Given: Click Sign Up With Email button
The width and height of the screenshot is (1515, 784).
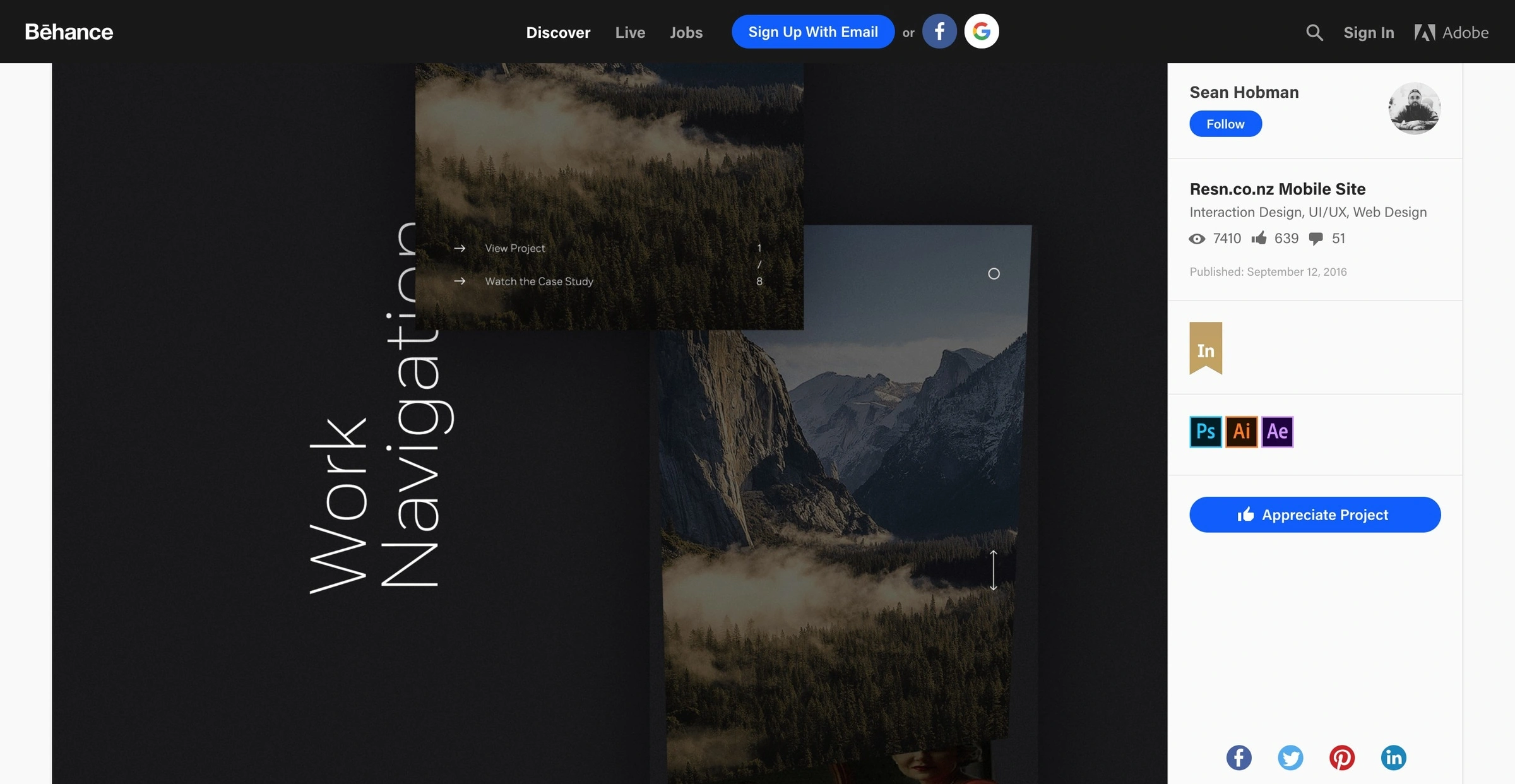Looking at the screenshot, I should pos(813,31).
